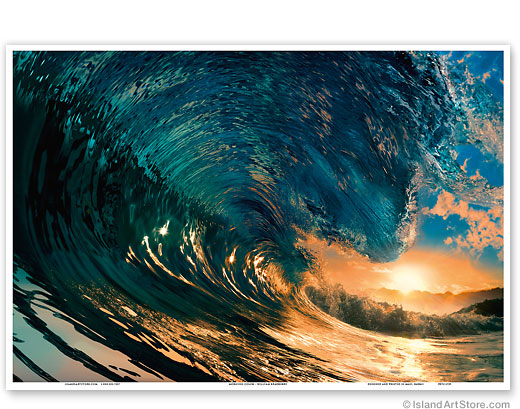Click the golden sun reflection on the water
This screenshot has height=409, width=520.
pos(408,353)
